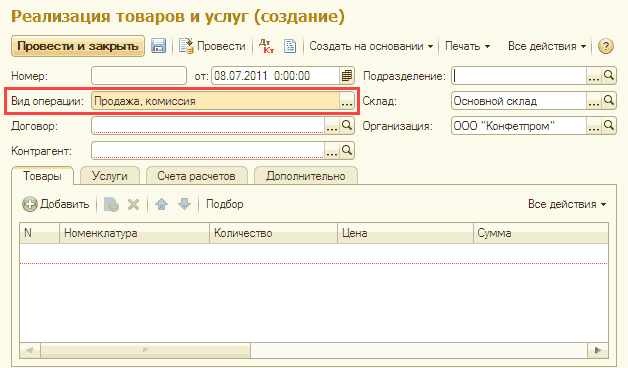Click the Цена column header
The image size is (628, 368).
[405, 233]
